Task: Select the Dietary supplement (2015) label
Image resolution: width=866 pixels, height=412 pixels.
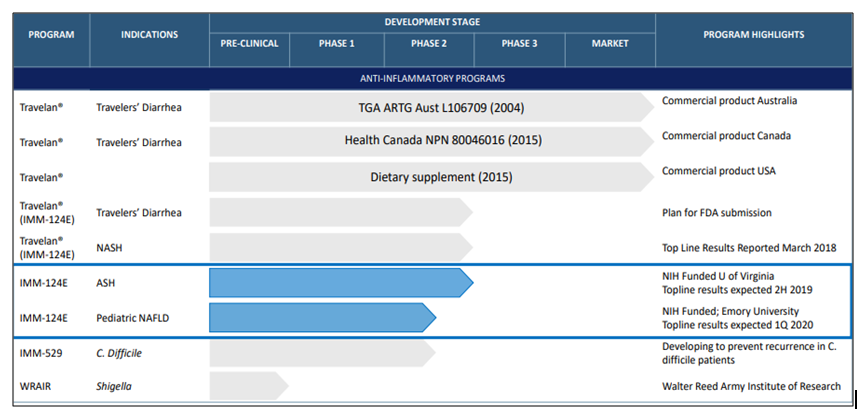Action: [x=441, y=177]
